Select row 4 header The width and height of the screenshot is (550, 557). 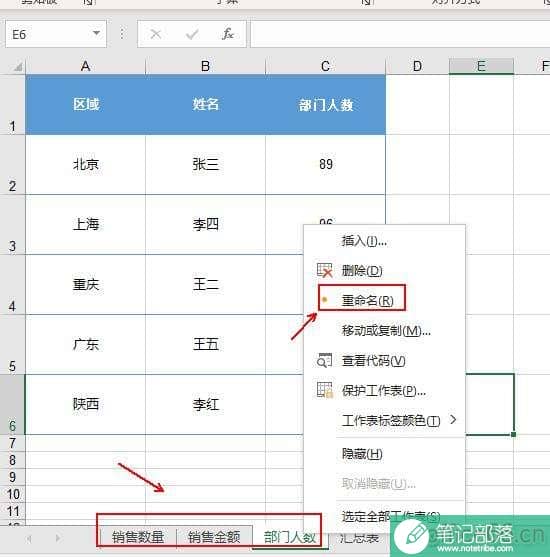pyautogui.click(x=12, y=285)
